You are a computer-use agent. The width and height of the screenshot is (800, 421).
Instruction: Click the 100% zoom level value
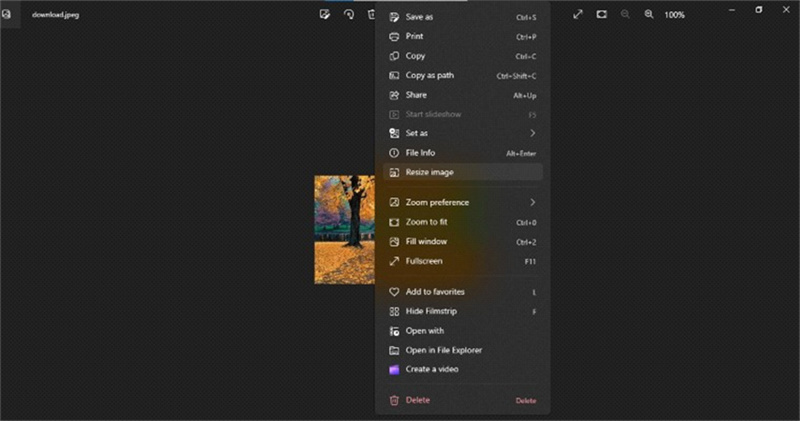674,15
